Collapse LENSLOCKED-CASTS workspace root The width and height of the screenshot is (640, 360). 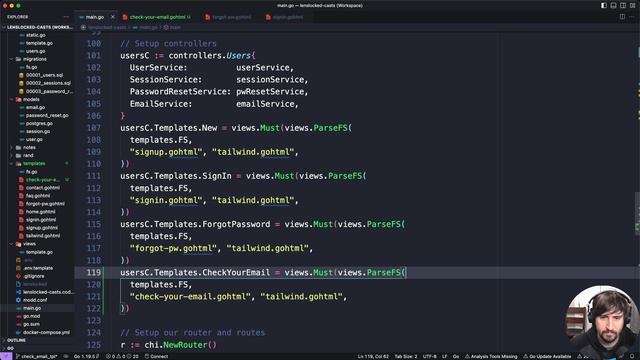click(40, 27)
